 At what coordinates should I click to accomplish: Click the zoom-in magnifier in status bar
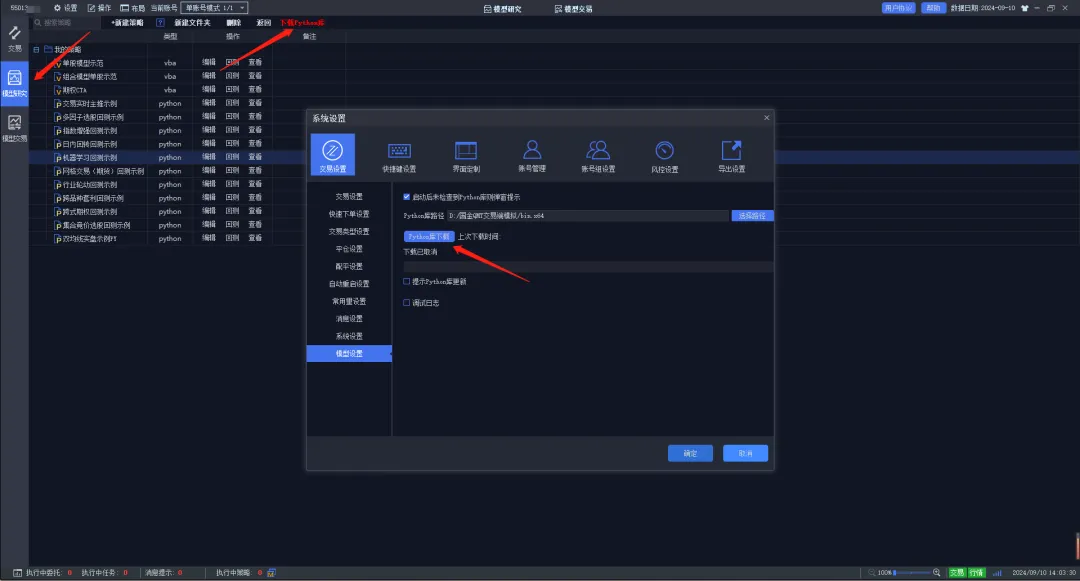tap(937, 573)
